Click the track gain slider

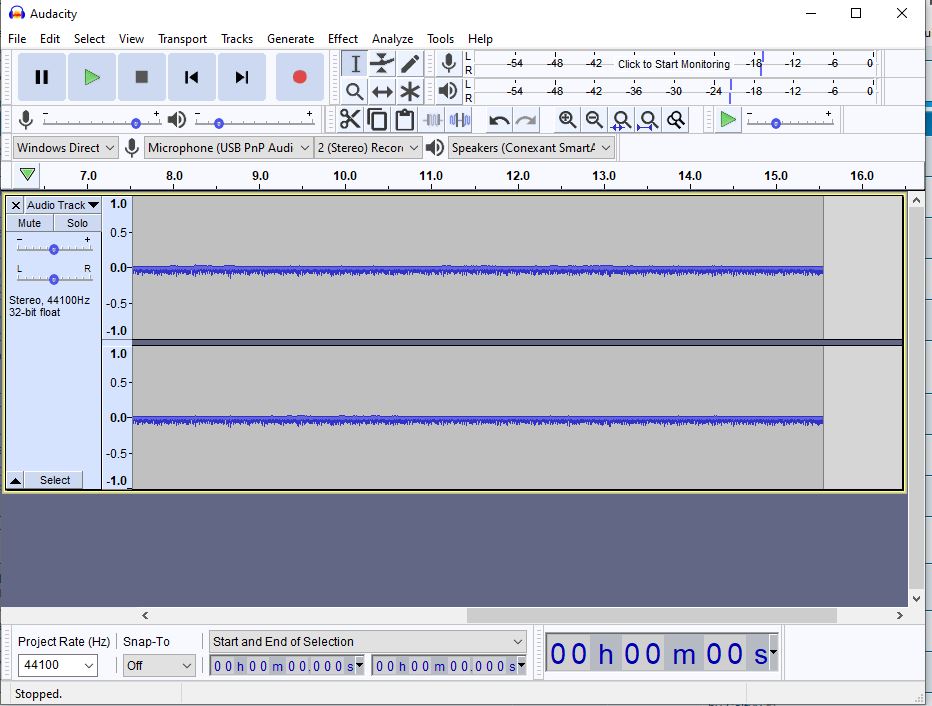coord(53,248)
